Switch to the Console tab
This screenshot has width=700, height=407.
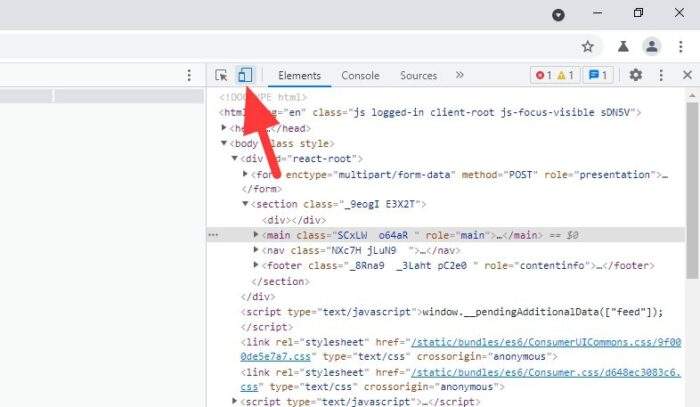[x=360, y=75]
